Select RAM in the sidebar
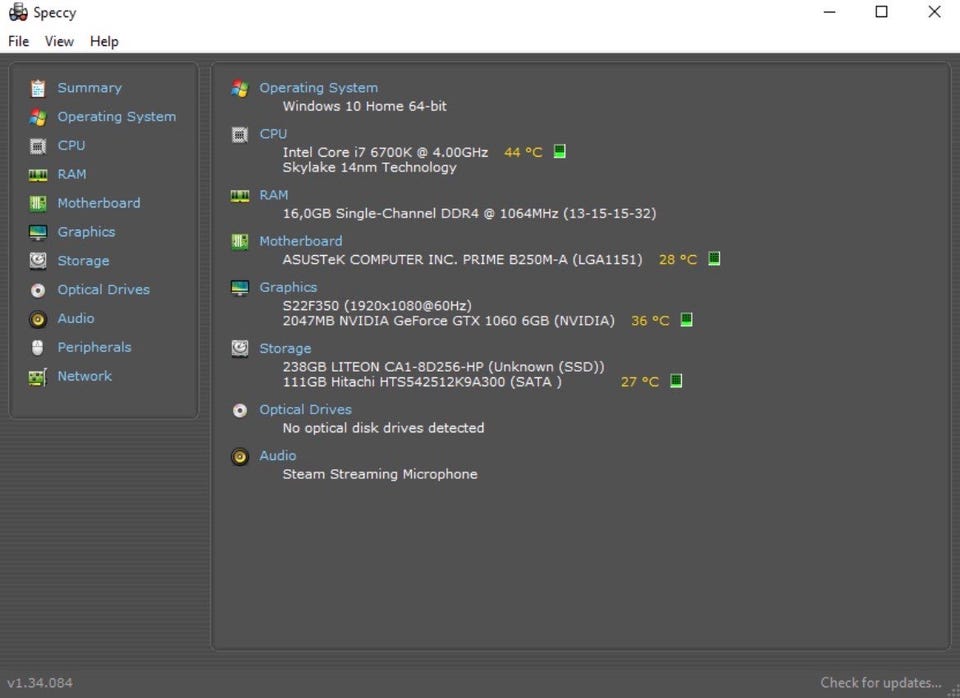The width and height of the screenshot is (960, 698). (x=72, y=174)
